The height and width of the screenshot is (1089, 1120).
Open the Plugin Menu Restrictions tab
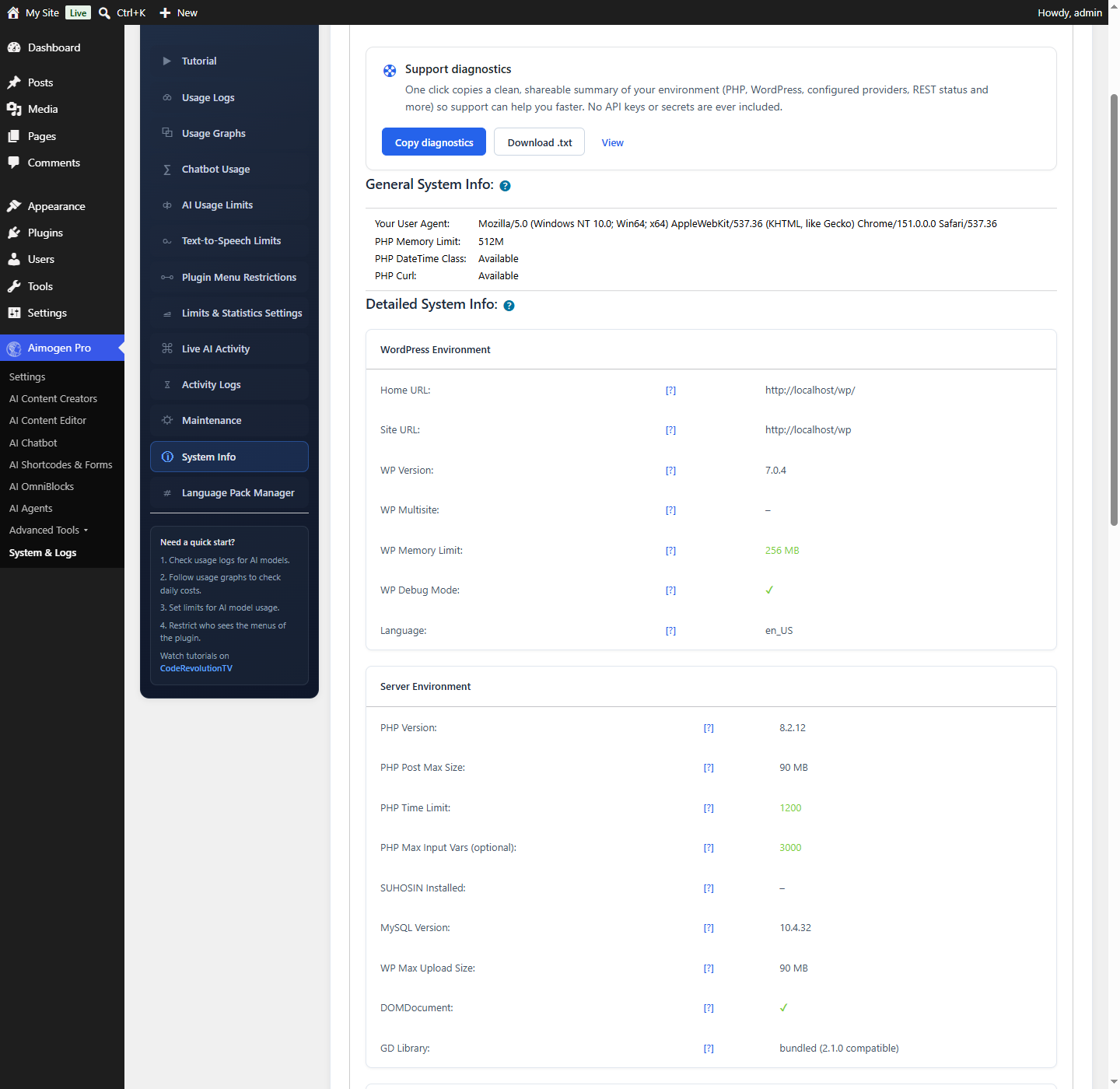point(229,277)
